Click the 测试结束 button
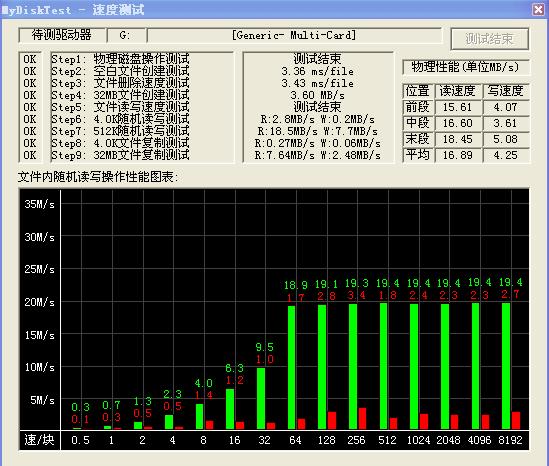The image size is (549, 466). tap(489, 39)
